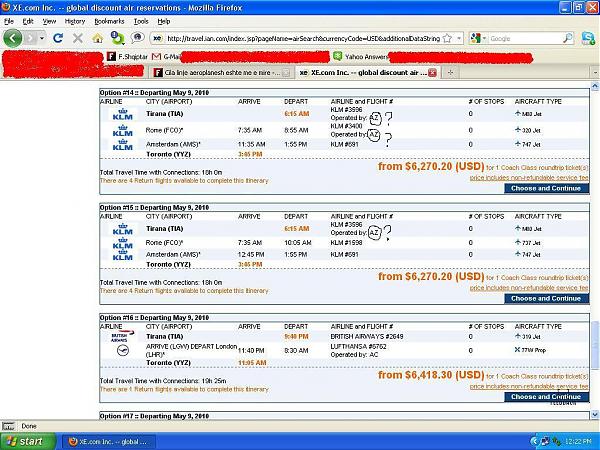Open a new tab with plus button
This screenshot has height=450, width=600.
tap(450, 72)
